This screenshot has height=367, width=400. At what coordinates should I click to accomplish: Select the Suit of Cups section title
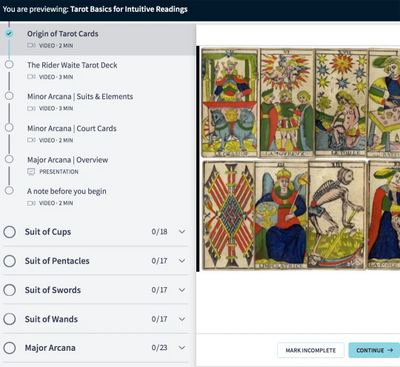click(48, 232)
